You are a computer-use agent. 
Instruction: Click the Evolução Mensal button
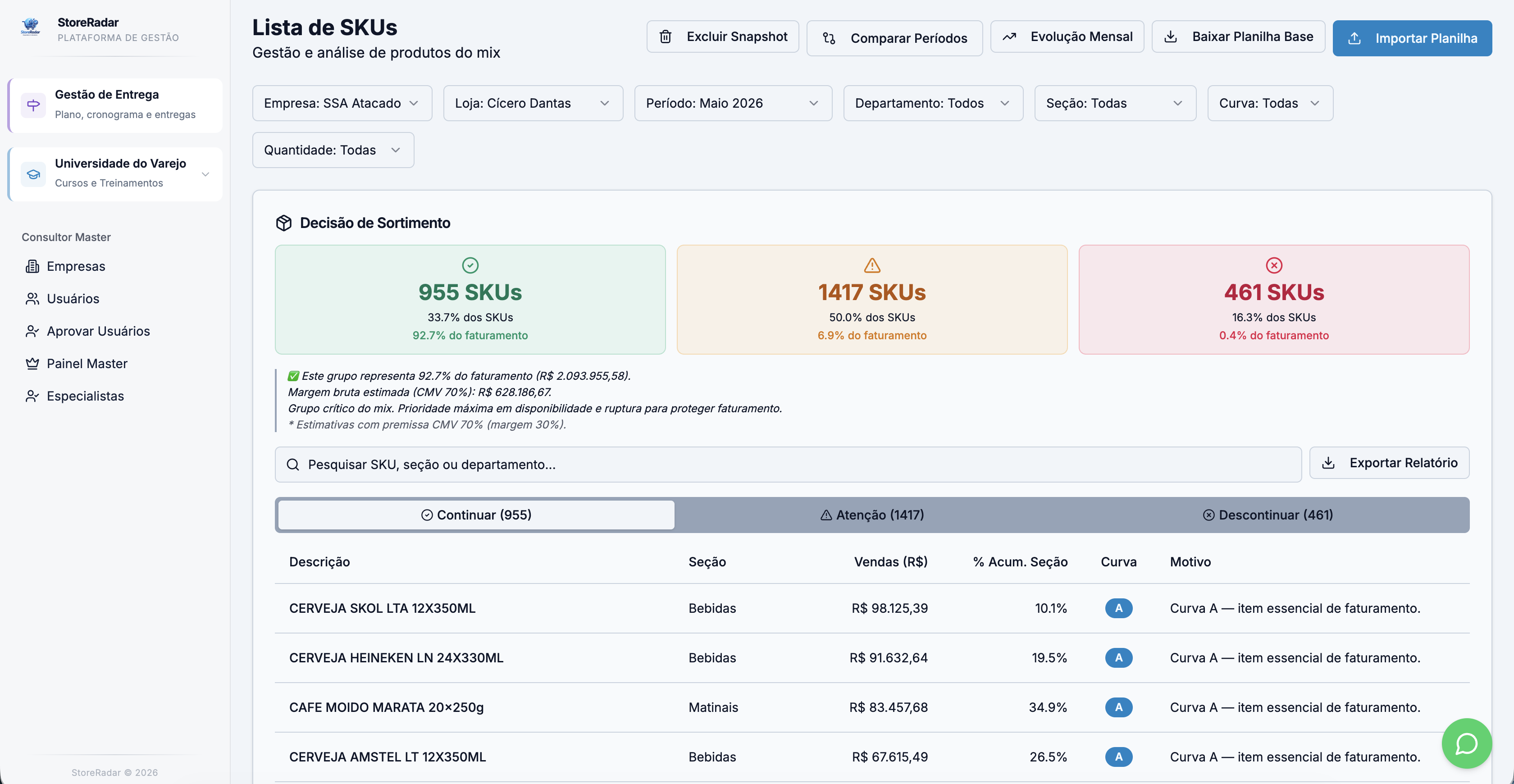pos(1067,36)
